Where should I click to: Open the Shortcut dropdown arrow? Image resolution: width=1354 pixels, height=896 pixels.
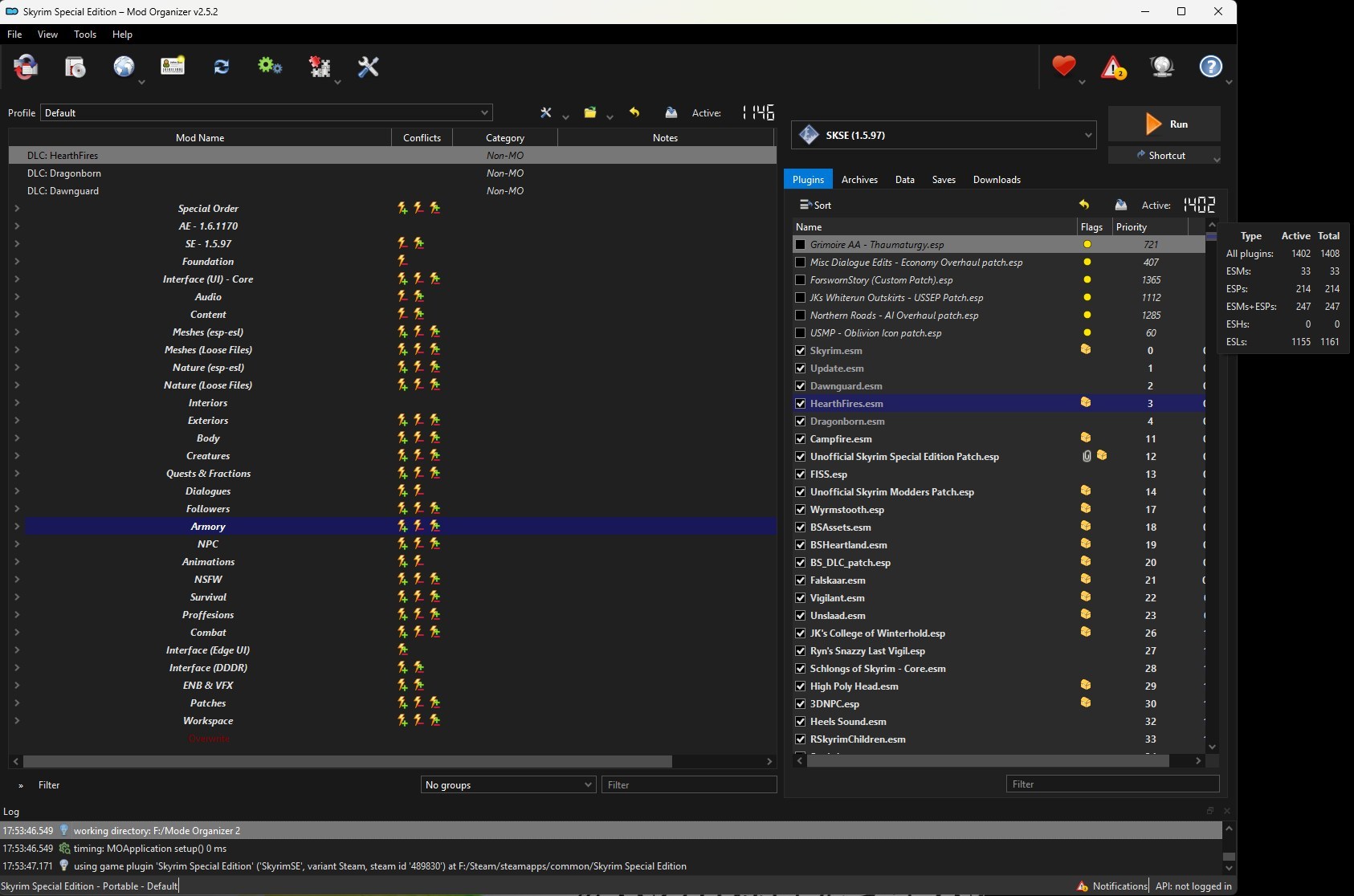tap(1216, 159)
